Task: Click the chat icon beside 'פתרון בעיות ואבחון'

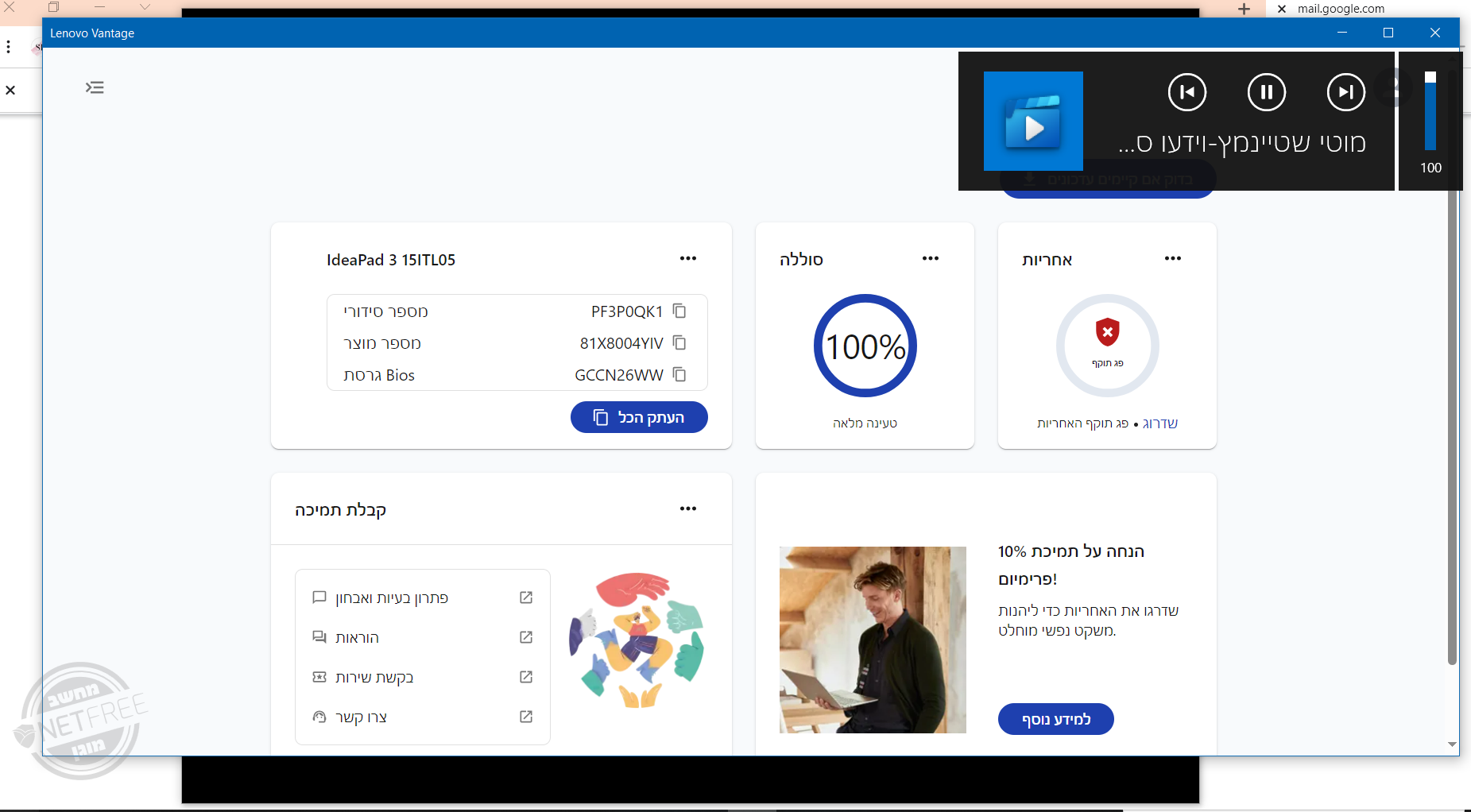Action: [x=319, y=597]
